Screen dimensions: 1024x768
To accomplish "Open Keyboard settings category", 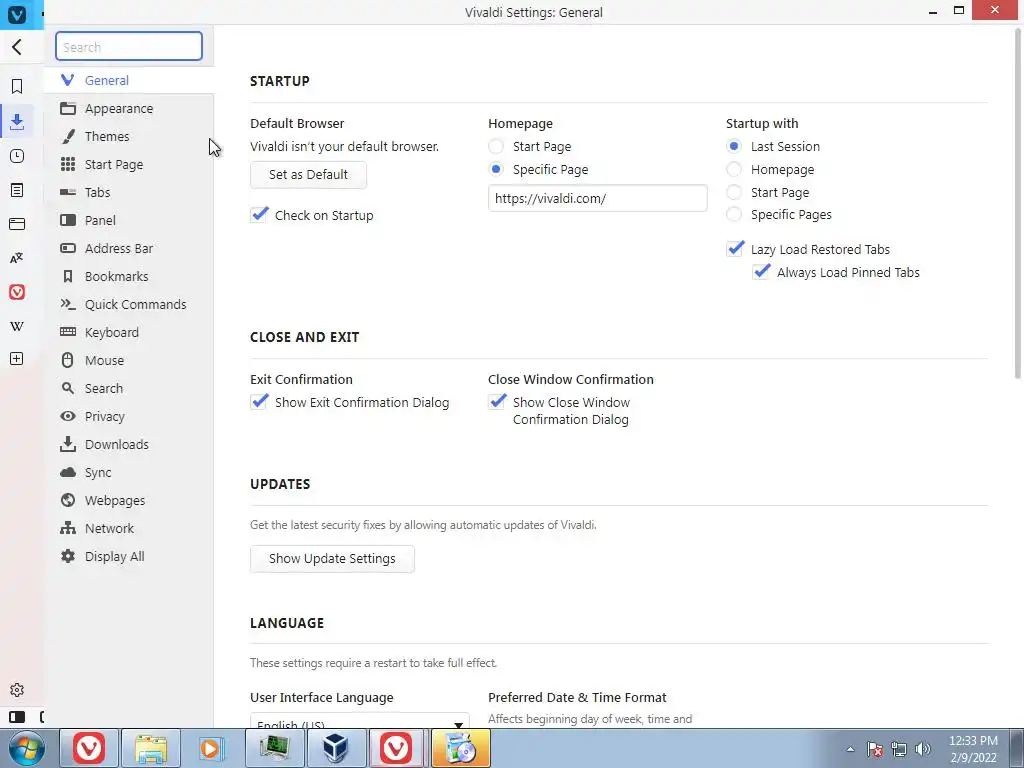I will point(129,332).
